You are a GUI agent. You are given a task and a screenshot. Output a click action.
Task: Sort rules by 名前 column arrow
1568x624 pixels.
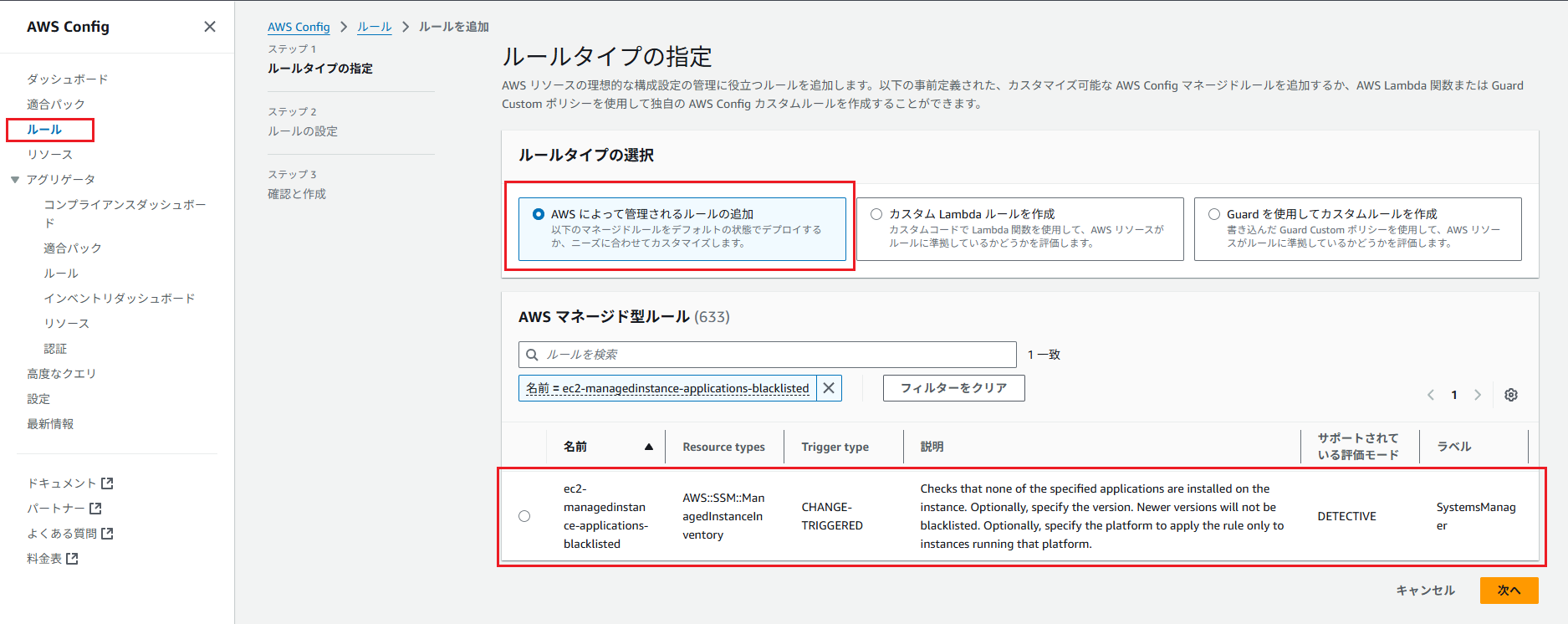click(648, 447)
